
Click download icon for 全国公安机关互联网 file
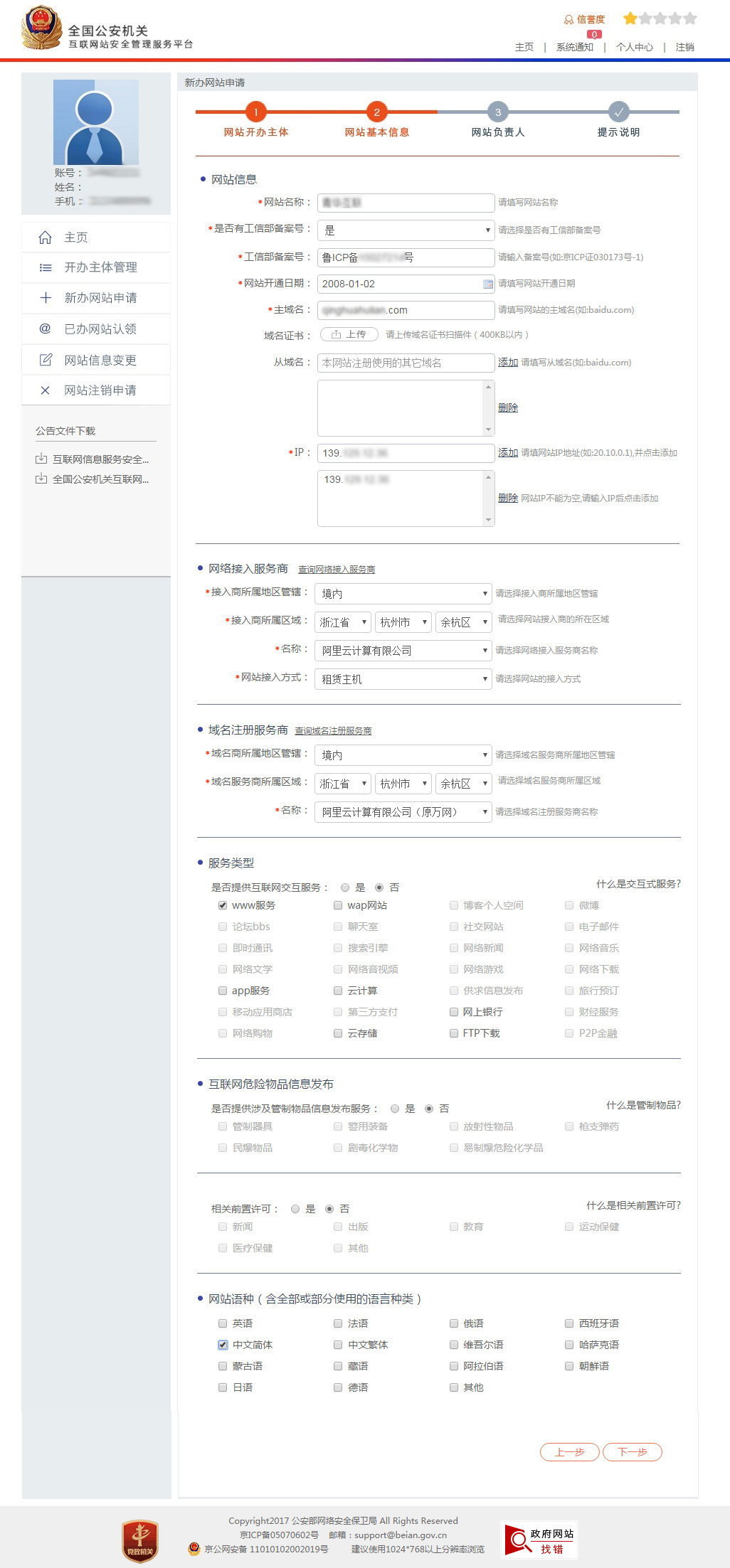tap(41, 479)
